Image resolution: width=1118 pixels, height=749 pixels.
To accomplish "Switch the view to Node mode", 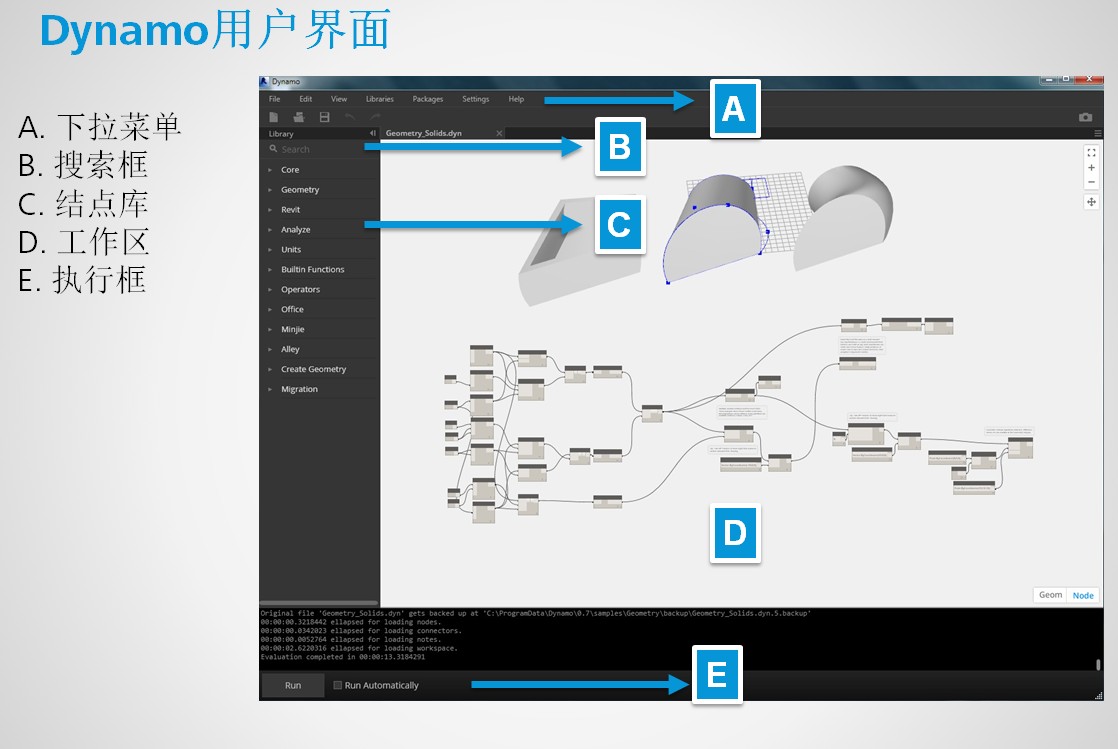I will 1082,595.
